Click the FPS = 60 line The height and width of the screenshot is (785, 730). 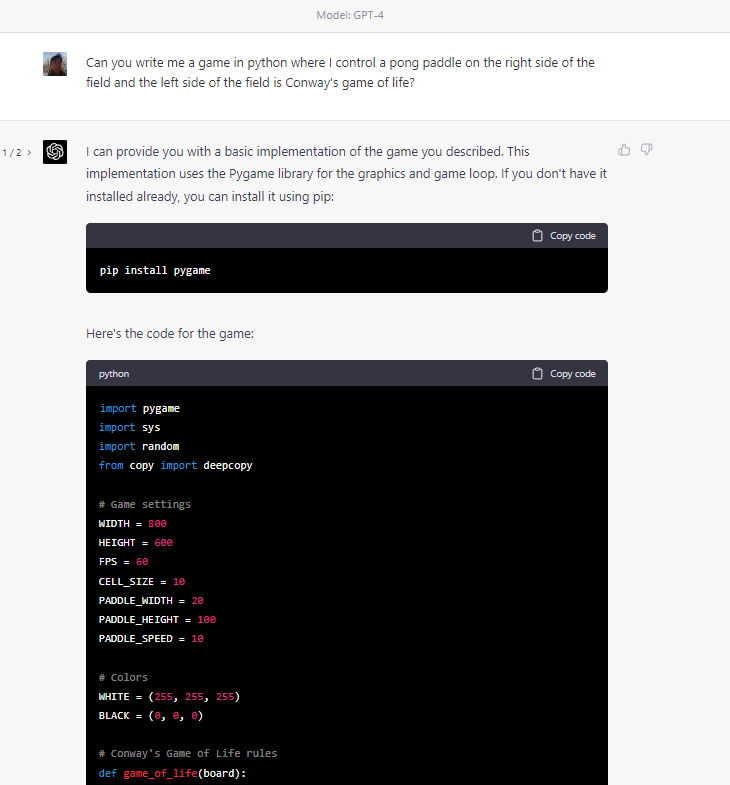(124, 562)
